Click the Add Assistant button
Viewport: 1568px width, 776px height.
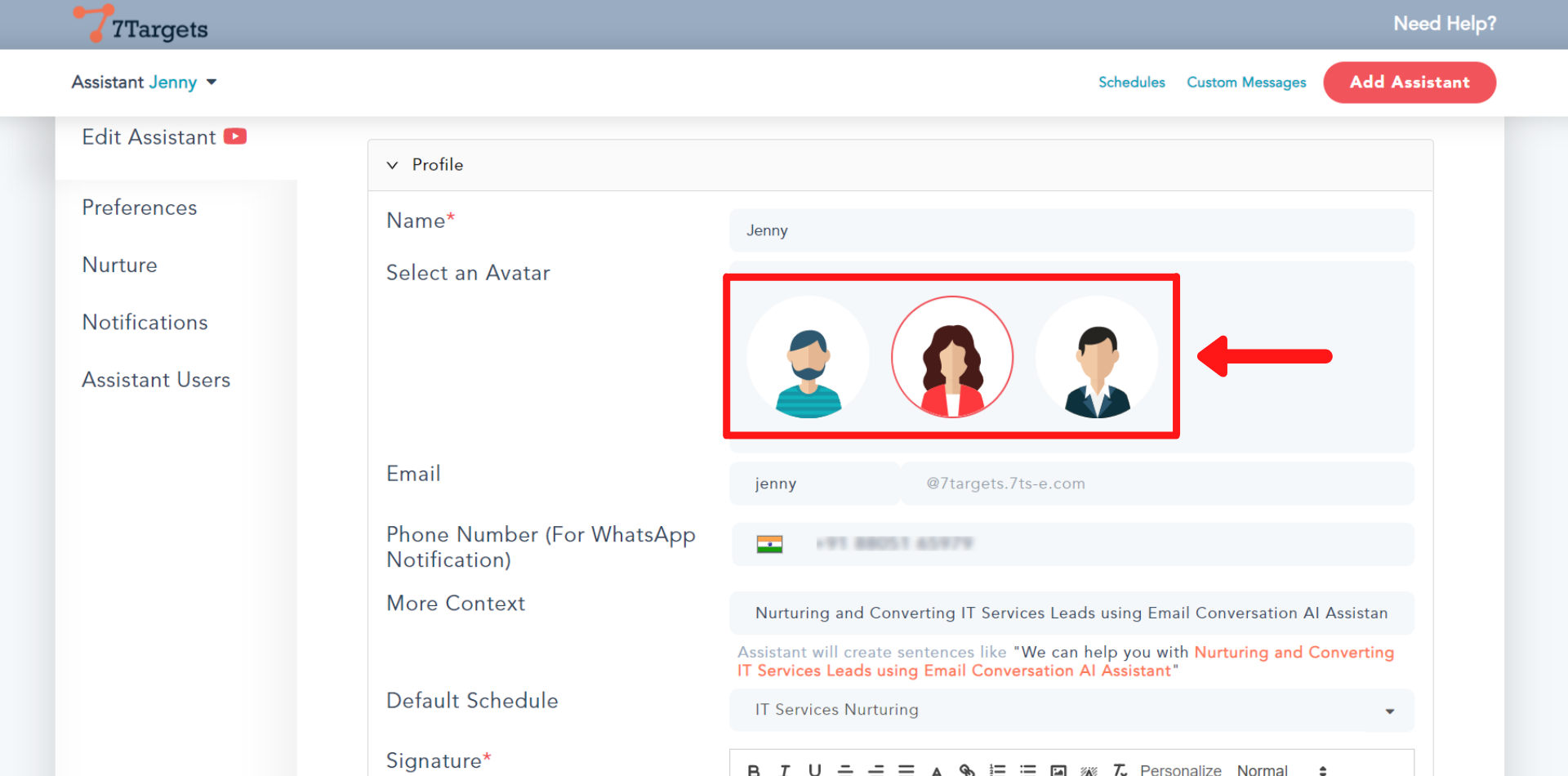click(1409, 83)
